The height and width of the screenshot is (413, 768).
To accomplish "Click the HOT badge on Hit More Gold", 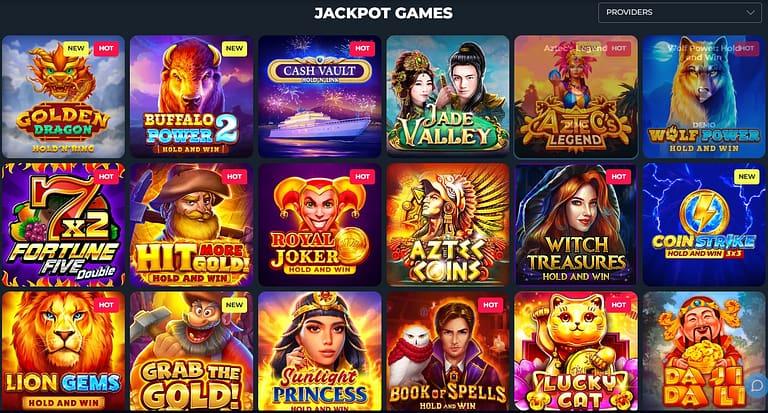I will point(234,177).
